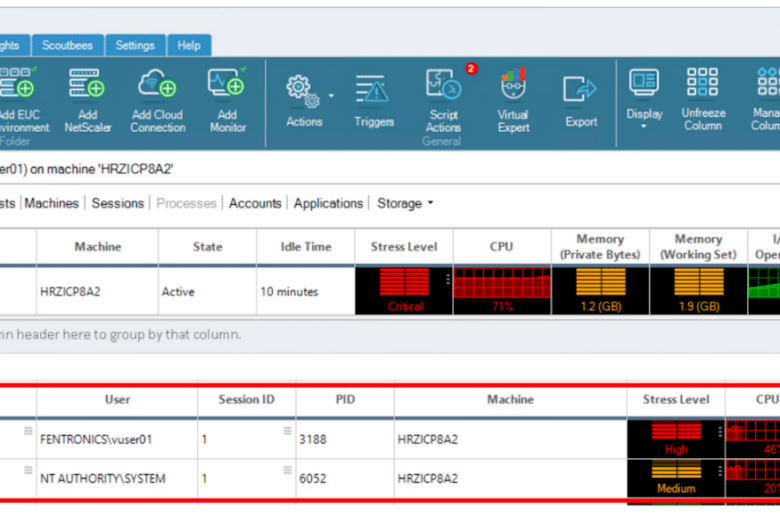Open options dots on Medium stress cell
The width and height of the screenshot is (780, 516).
[x=720, y=471]
